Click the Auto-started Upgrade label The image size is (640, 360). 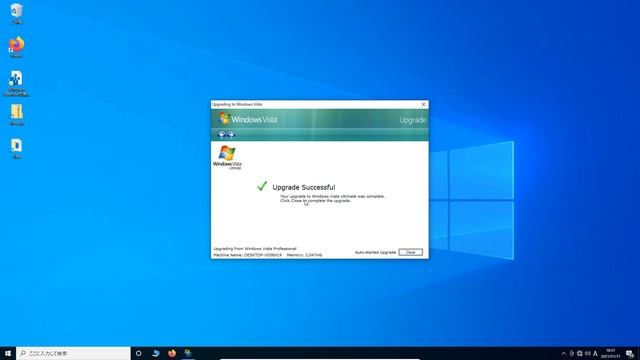pyautogui.click(x=375, y=253)
